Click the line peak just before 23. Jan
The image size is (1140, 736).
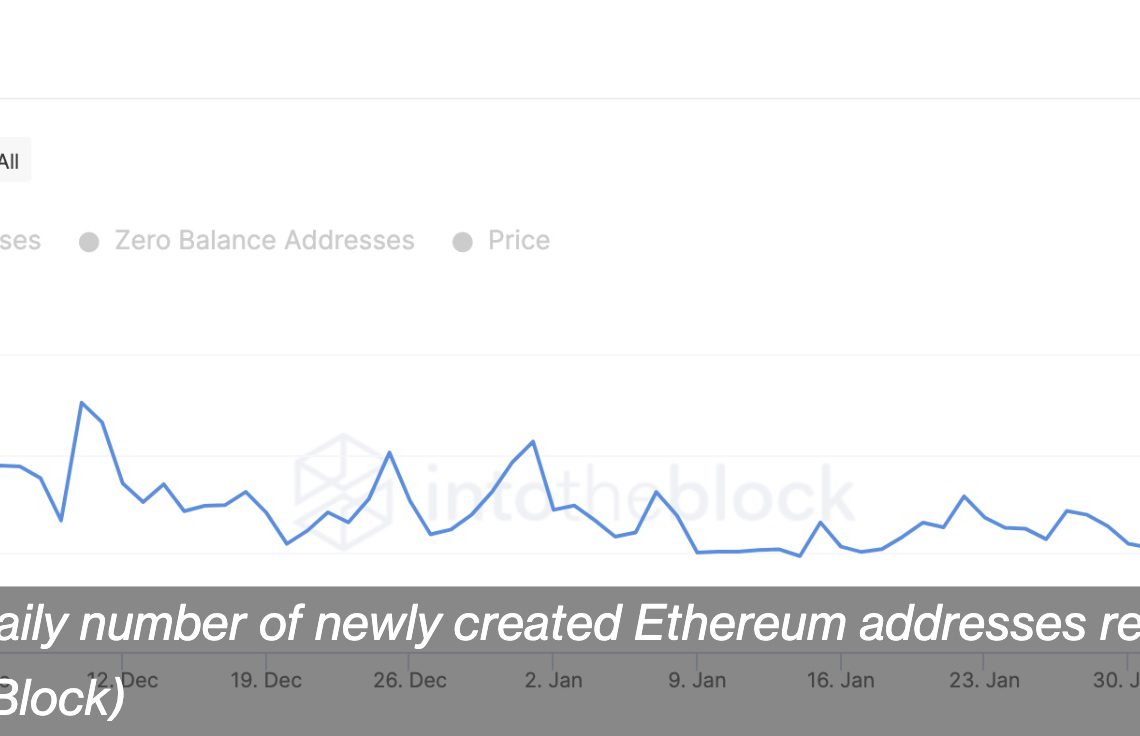[x=964, y=496]
